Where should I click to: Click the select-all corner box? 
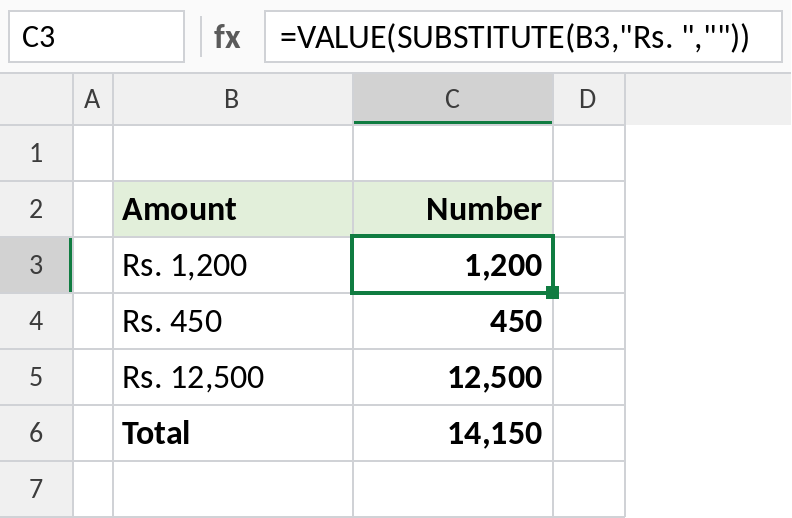[36, 99]
